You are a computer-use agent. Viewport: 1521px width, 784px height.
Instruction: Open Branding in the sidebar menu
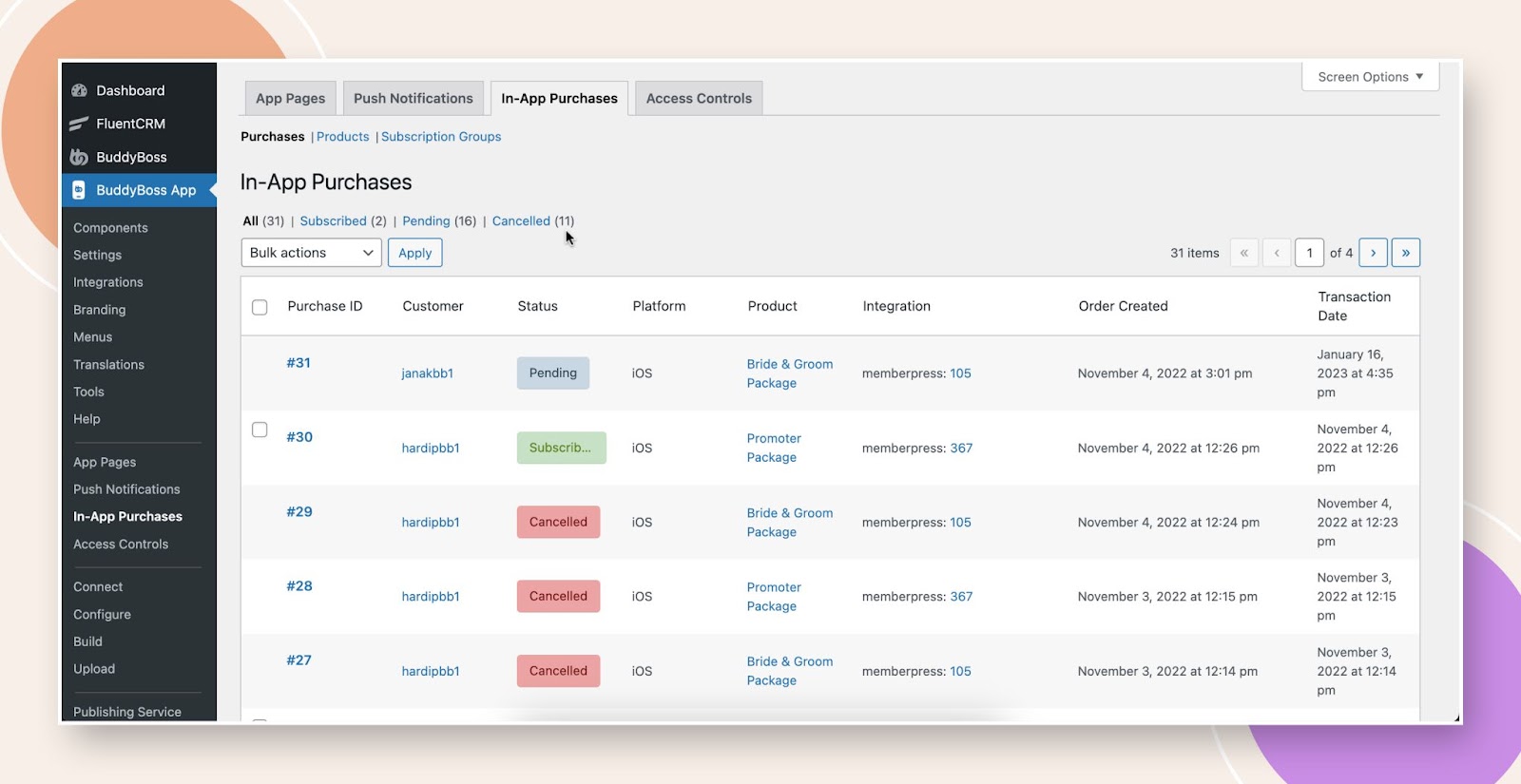pos(99,310)
